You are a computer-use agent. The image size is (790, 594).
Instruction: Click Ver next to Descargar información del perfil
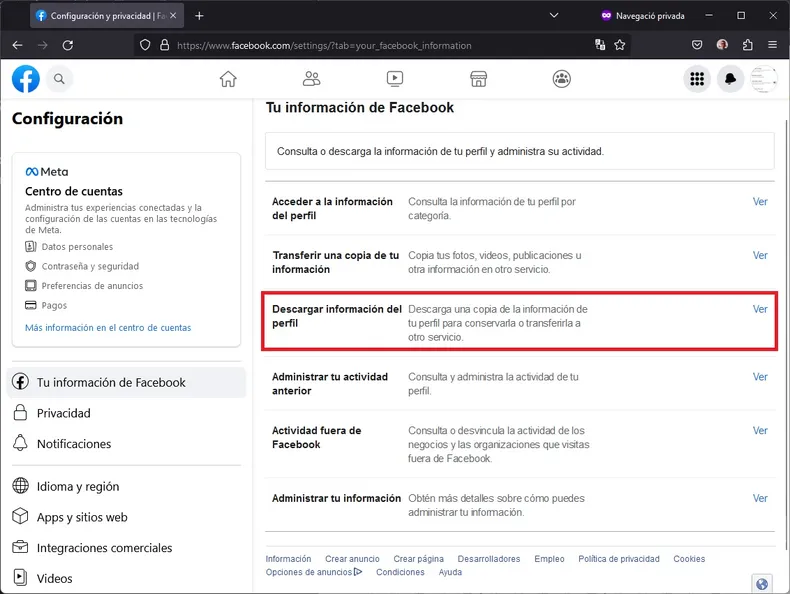click(x=760, y=309)
